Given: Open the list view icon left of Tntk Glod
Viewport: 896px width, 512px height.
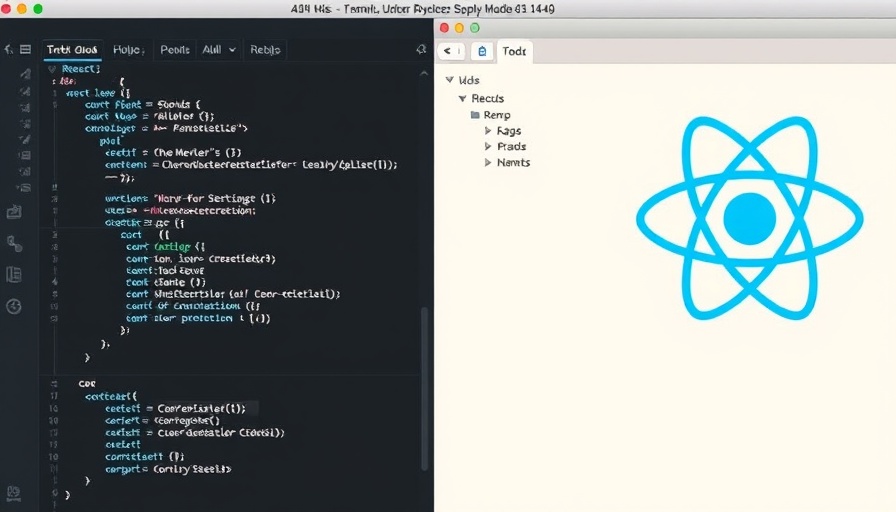Looking at the screenshot, I should (x=26, y=50).
